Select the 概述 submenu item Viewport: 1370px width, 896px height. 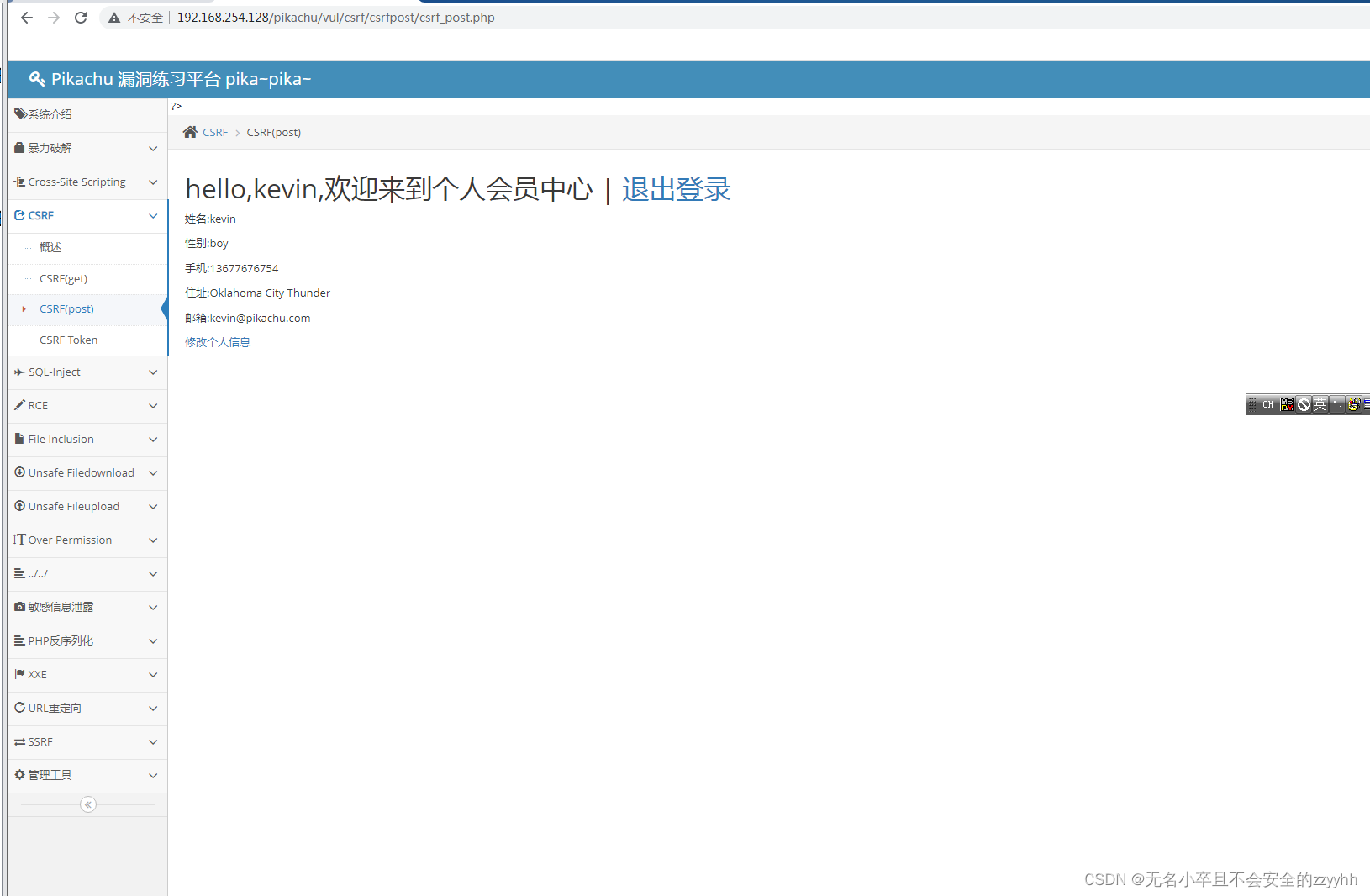click(x=50, y=247)
